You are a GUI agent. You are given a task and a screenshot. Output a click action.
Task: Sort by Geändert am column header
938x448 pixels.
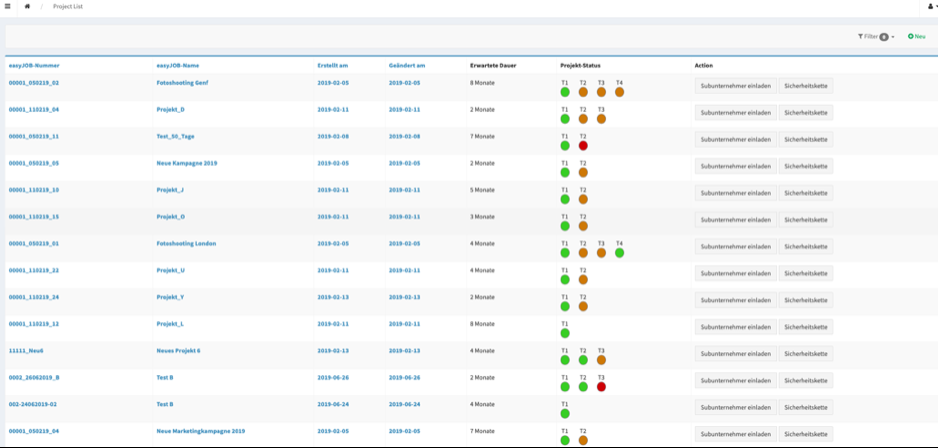406,65
